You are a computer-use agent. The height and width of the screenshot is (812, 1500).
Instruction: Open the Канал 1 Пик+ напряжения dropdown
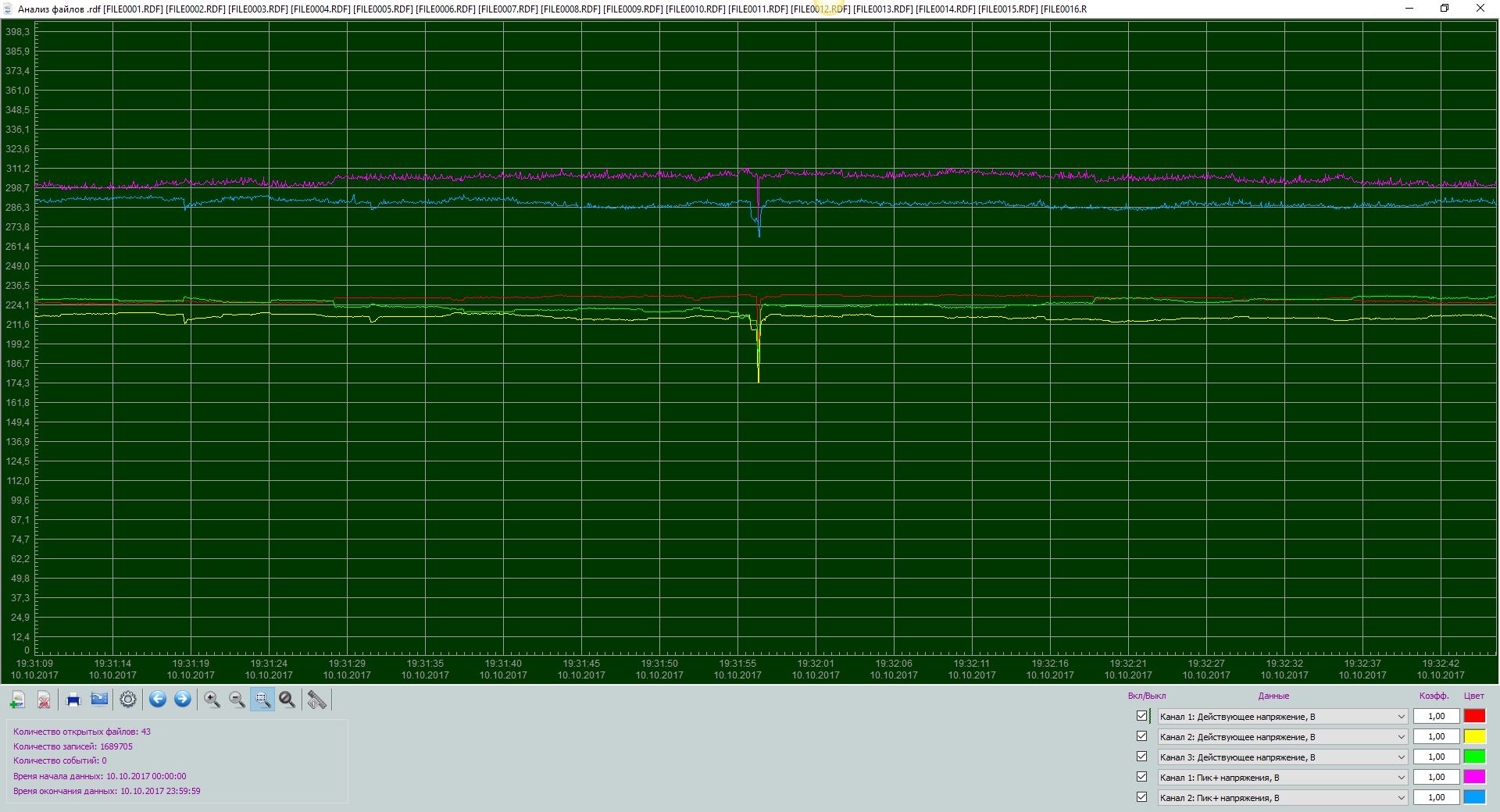[x=1283, y=777]
